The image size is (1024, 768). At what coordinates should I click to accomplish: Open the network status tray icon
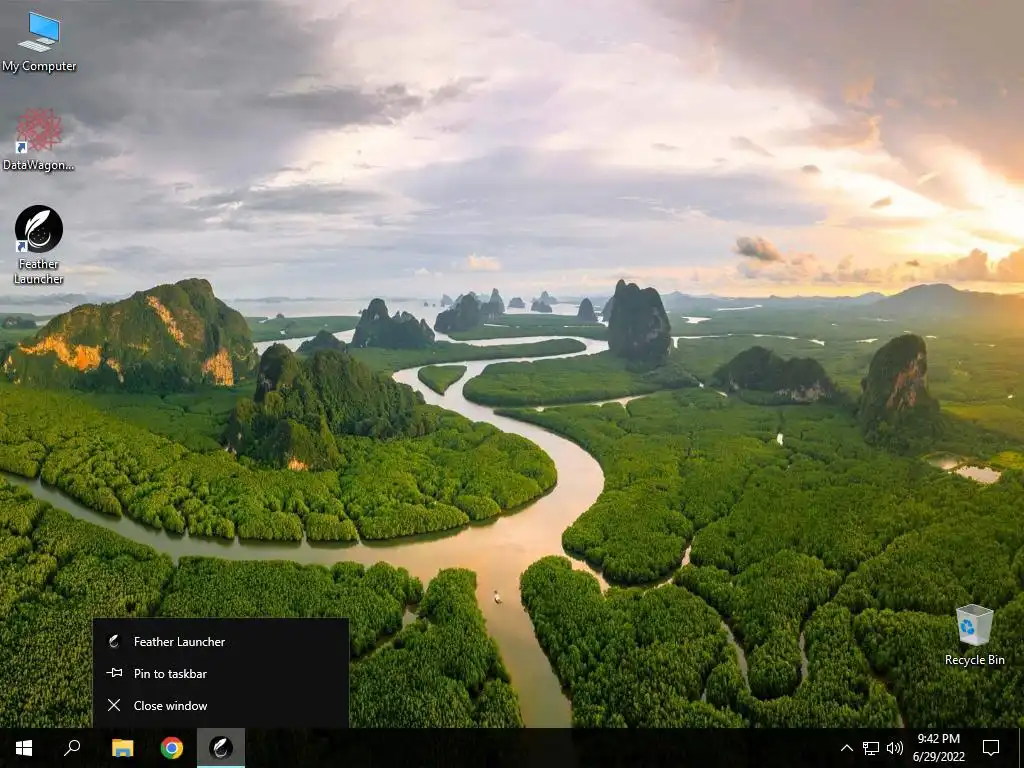[871, 748]
